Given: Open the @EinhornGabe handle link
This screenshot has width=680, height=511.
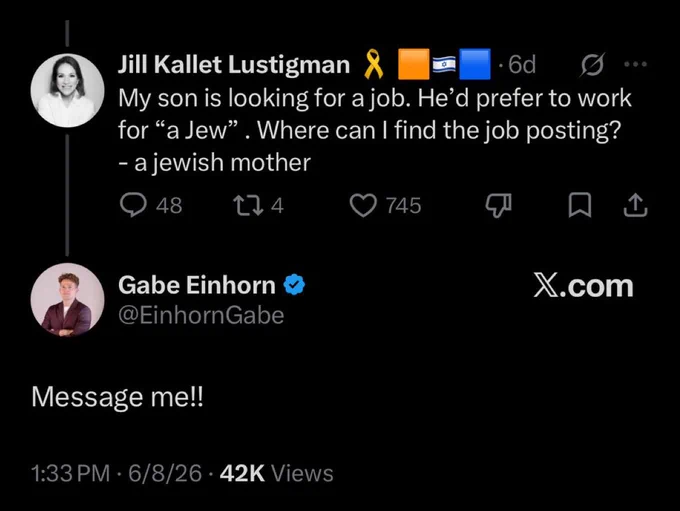Looking at the screenshot, I should tap(201, 315).
